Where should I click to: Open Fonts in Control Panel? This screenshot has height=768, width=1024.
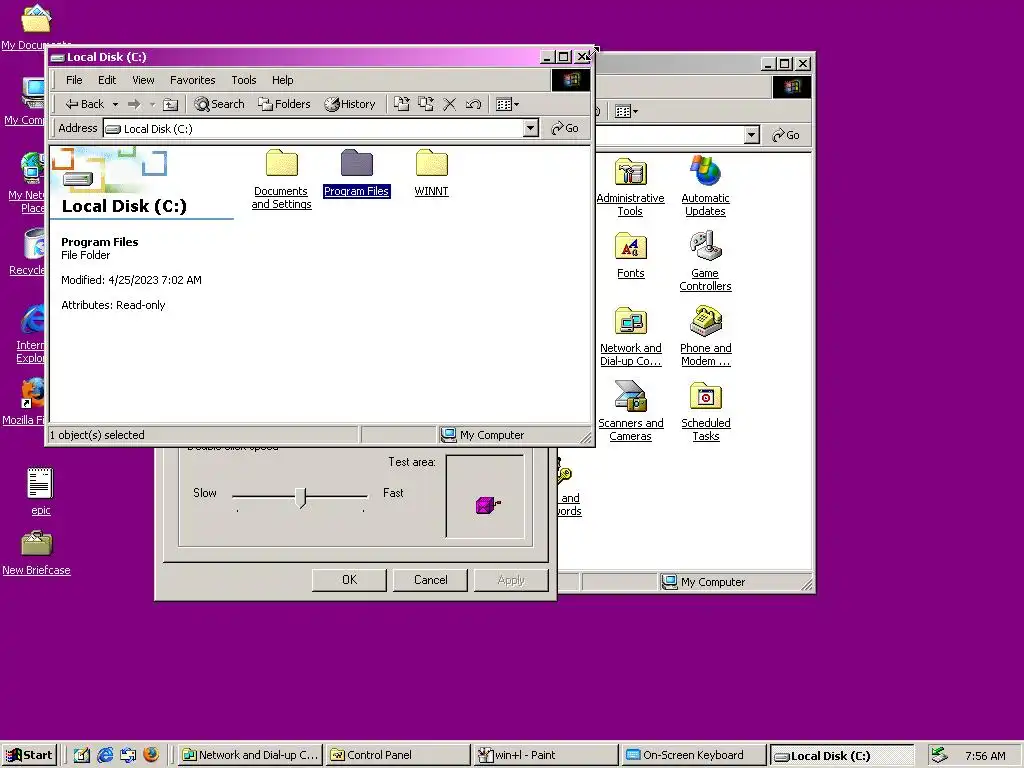tap(630, 255)
